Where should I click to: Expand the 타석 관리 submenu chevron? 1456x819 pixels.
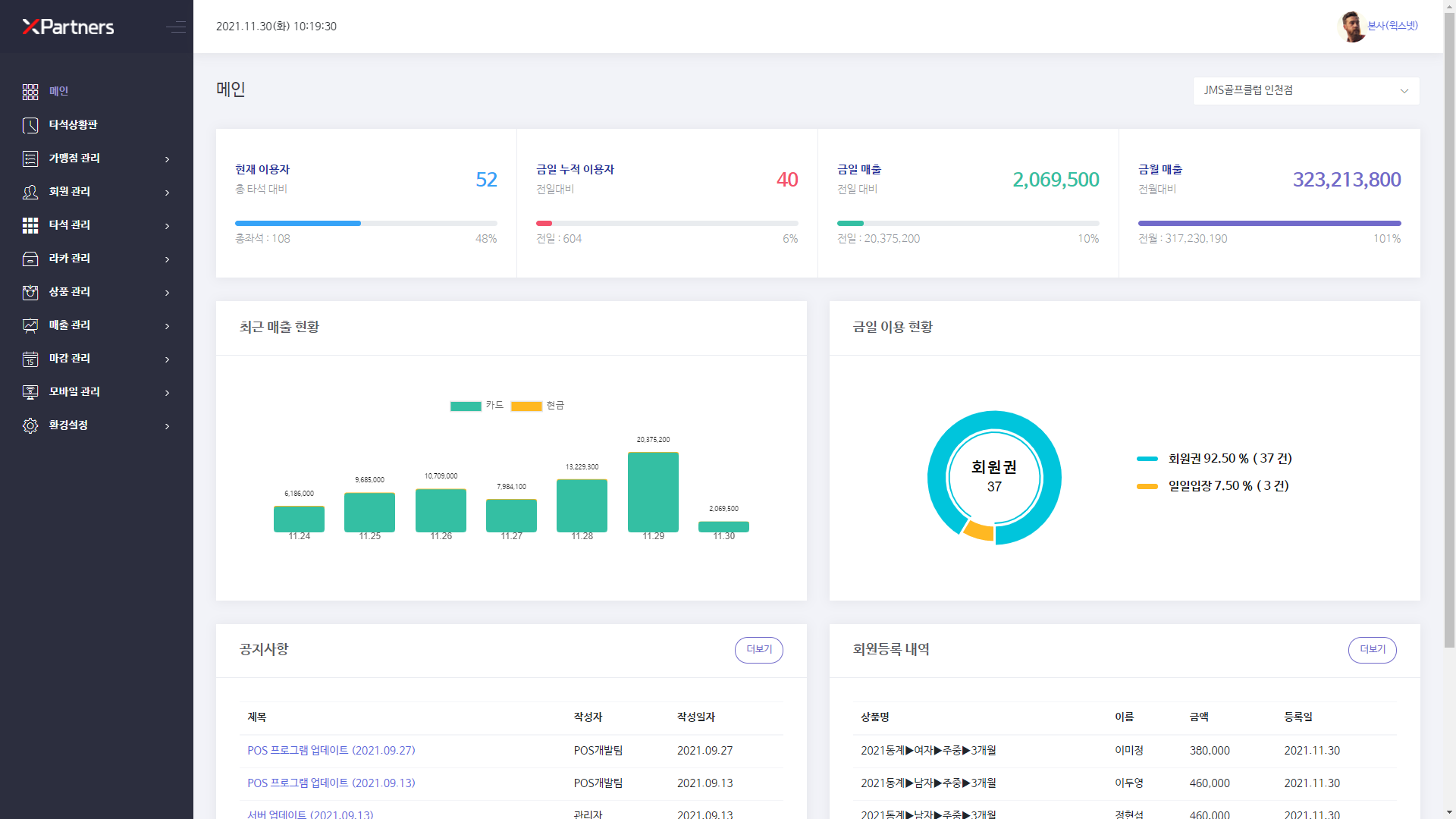[167, 226]
